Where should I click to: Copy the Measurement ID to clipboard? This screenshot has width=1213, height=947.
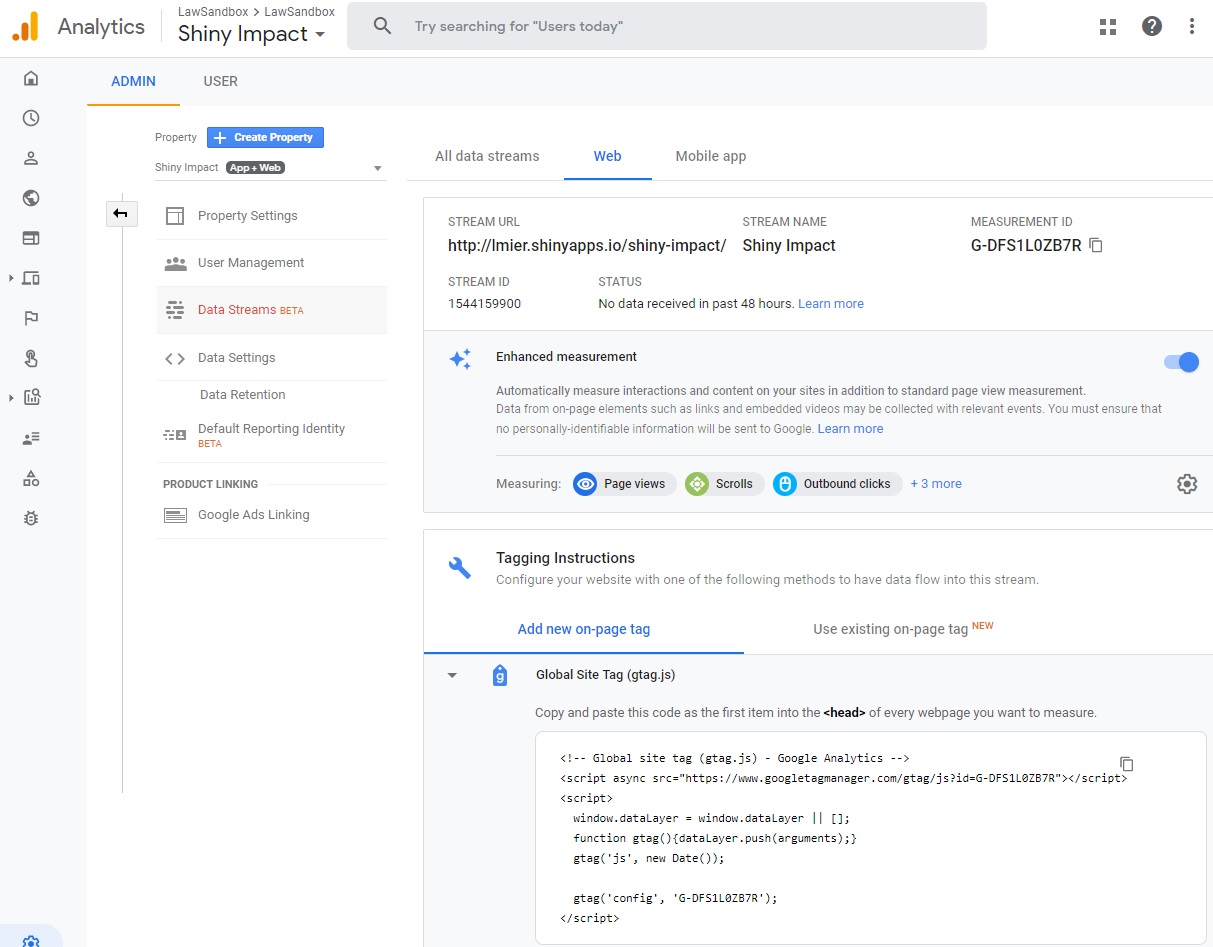pos(1096,245)
